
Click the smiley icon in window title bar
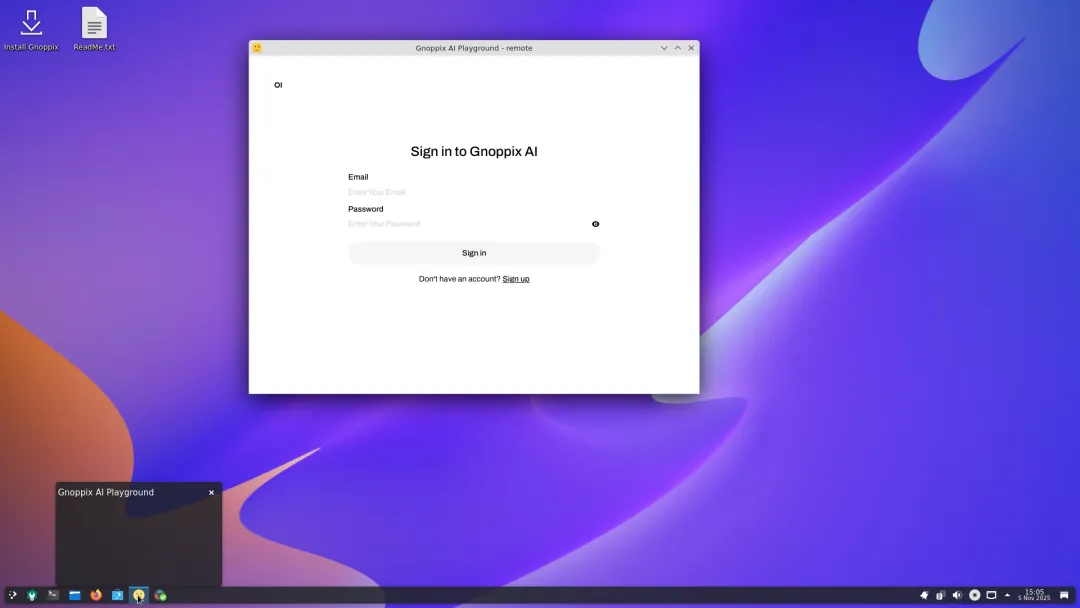[x=257, y=48]
